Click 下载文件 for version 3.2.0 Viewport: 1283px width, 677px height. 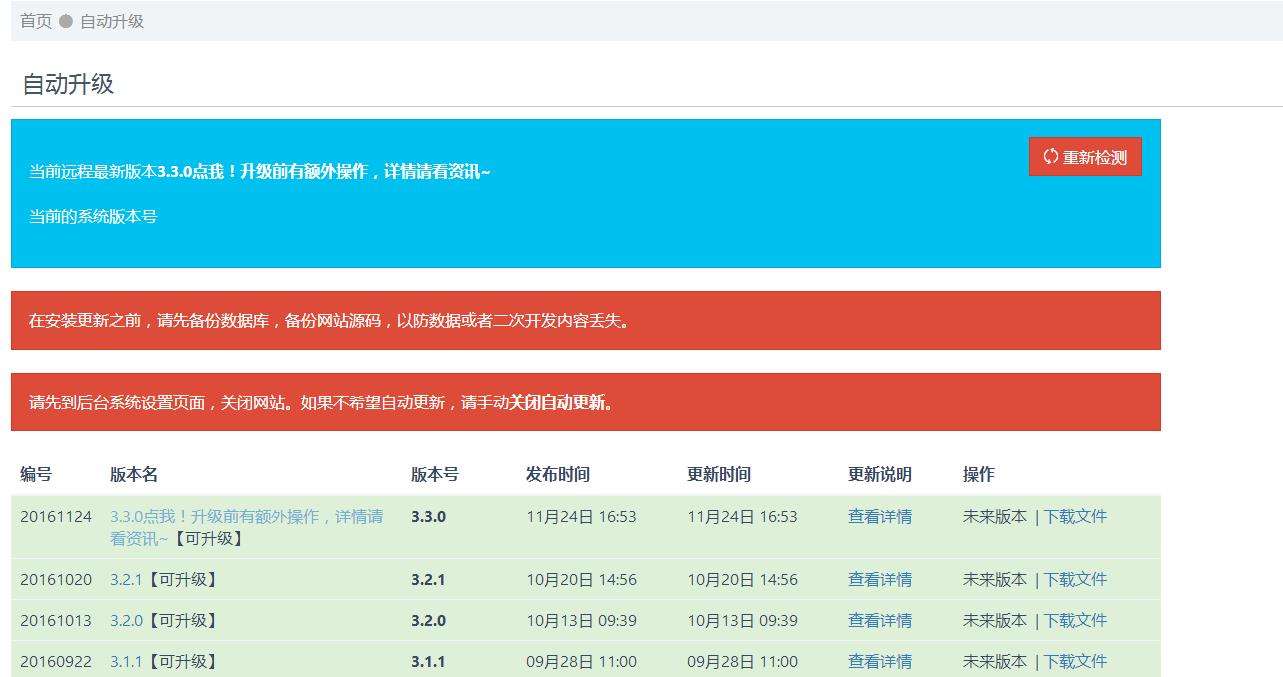(x=1076, y=620)
